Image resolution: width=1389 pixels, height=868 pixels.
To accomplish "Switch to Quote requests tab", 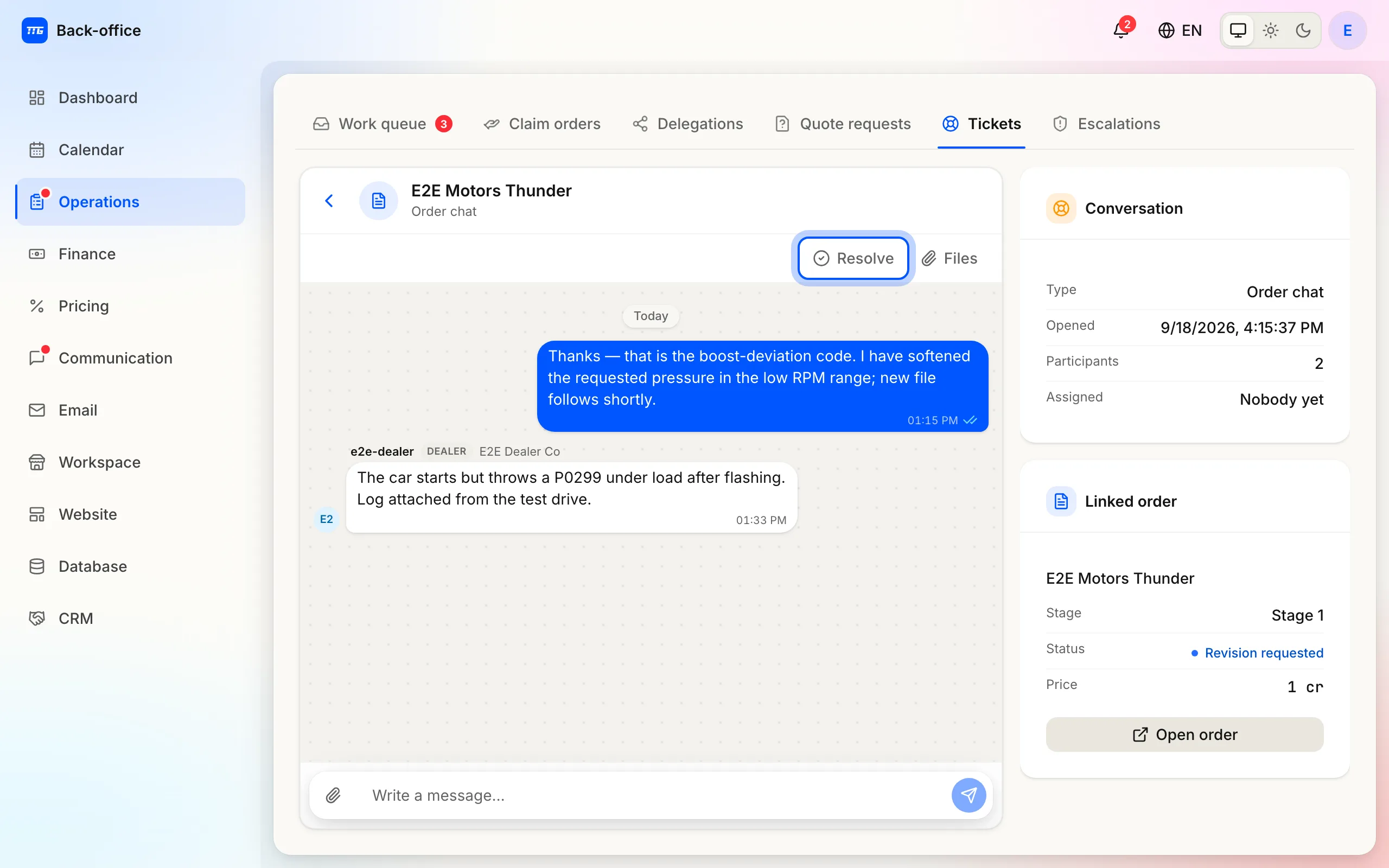I will click(843, 124).
